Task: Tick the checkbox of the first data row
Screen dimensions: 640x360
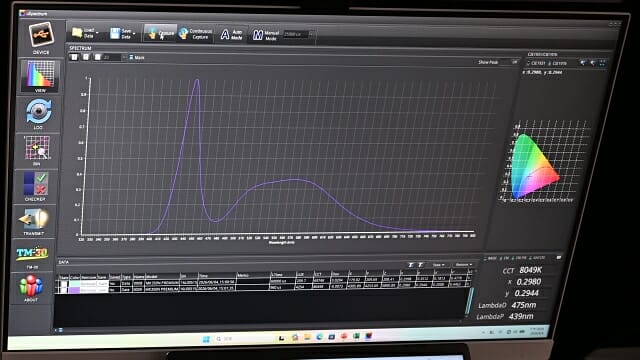Action: [x=64, y=283]
